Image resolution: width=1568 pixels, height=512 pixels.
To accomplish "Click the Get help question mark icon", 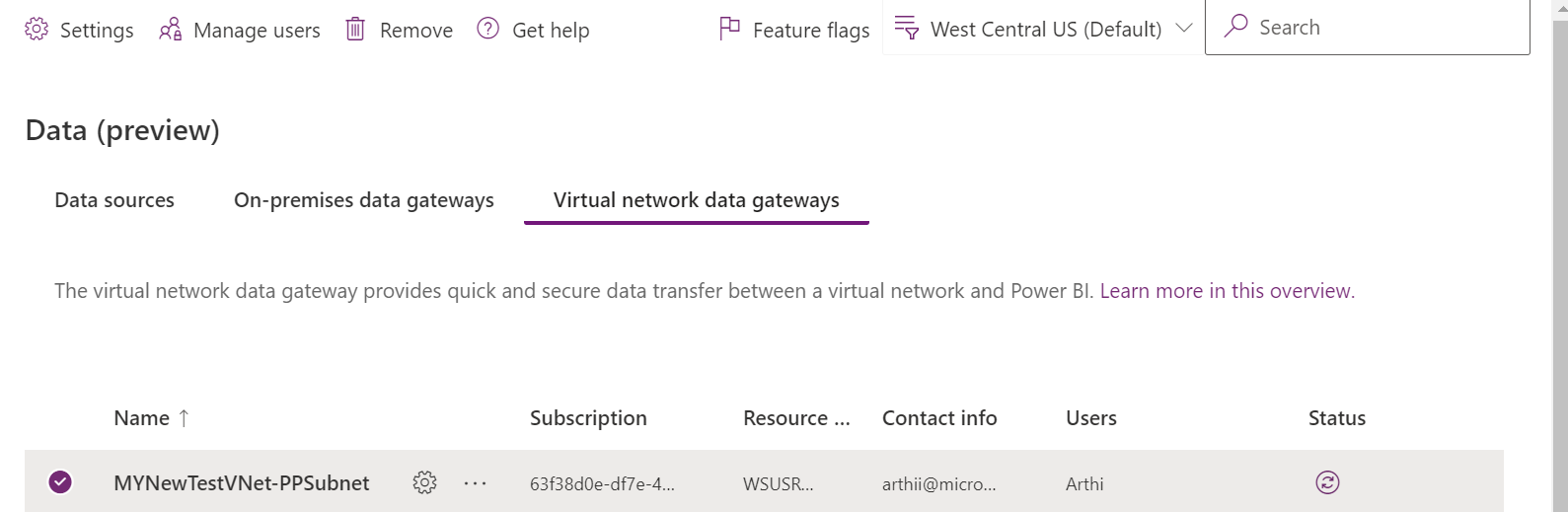I will coord(487,29).
